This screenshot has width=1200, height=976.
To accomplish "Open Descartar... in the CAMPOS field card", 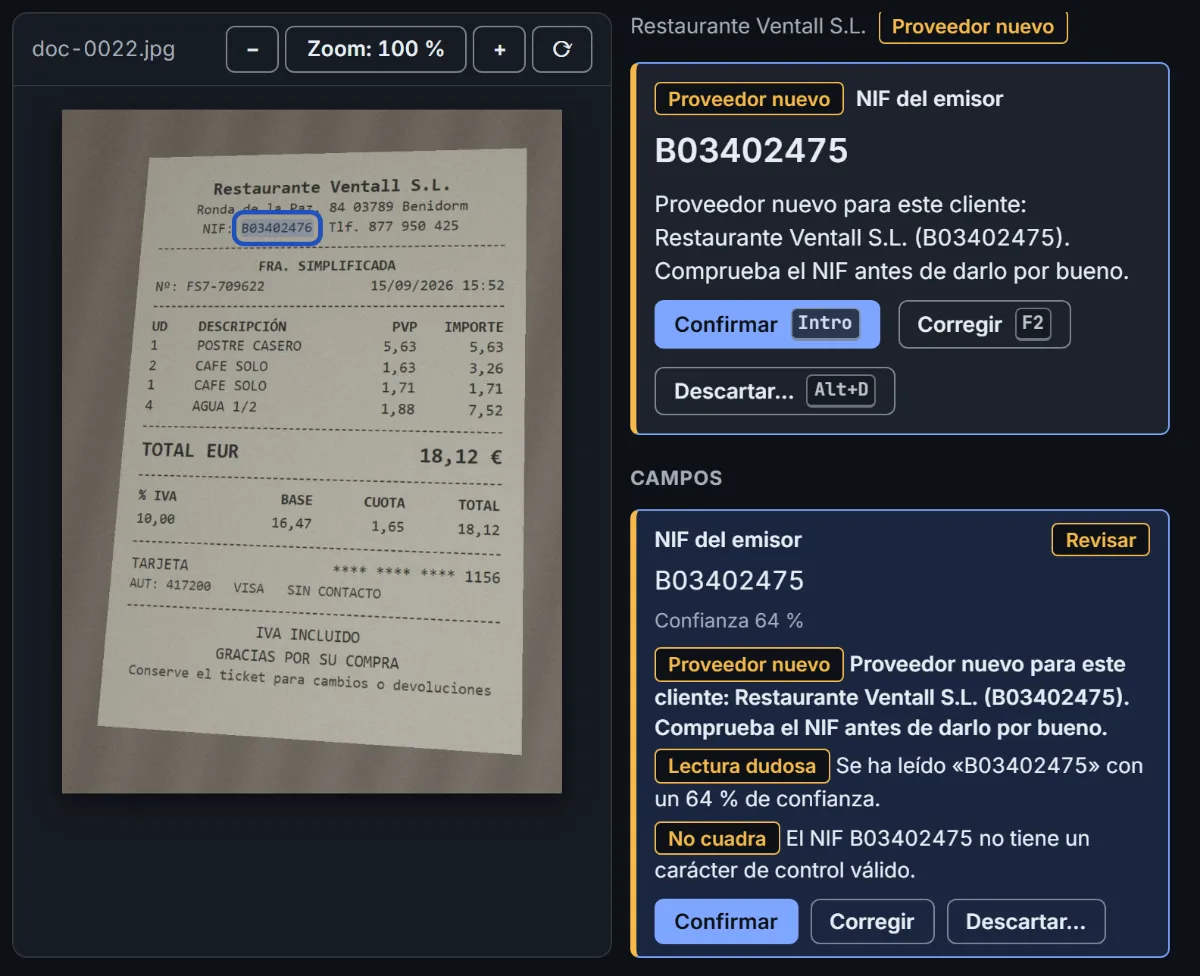I will coord(1026,922).
